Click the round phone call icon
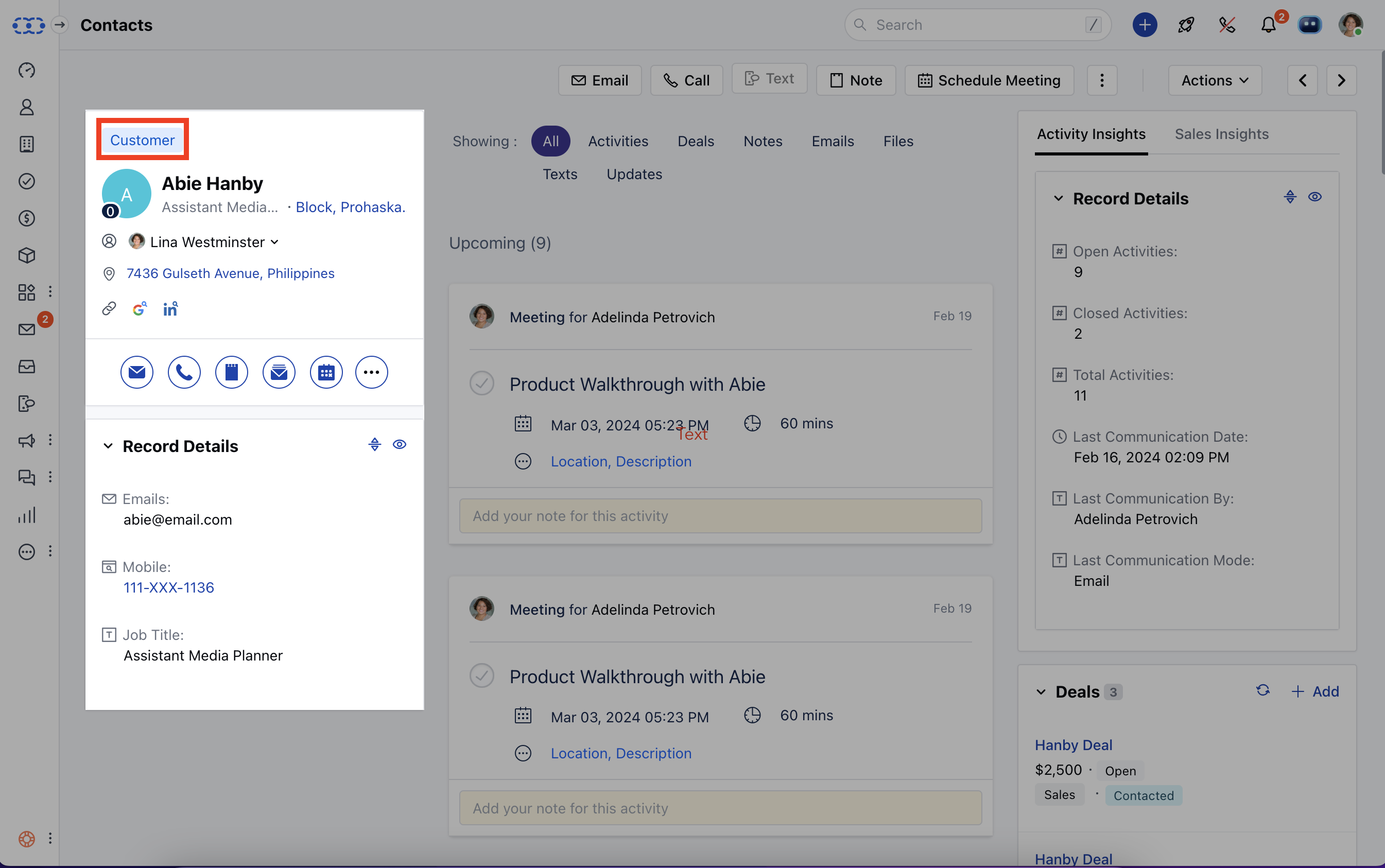 [184, 373]
